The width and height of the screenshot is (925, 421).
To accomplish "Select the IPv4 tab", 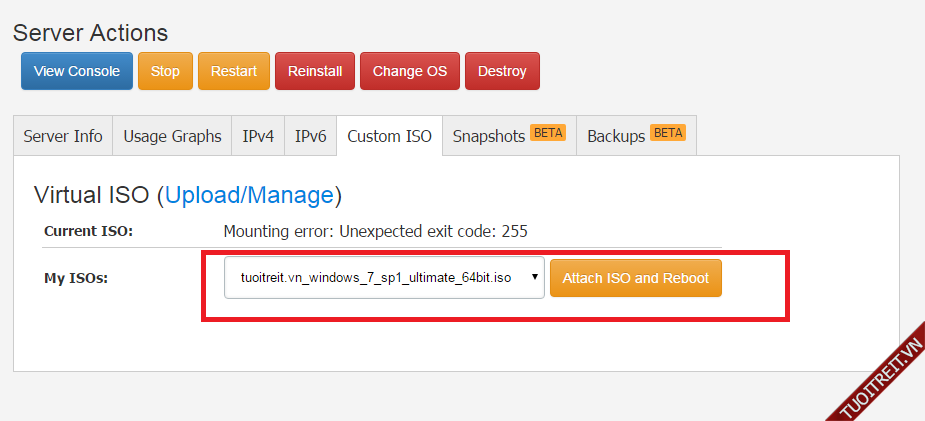I will coord(258,136).
